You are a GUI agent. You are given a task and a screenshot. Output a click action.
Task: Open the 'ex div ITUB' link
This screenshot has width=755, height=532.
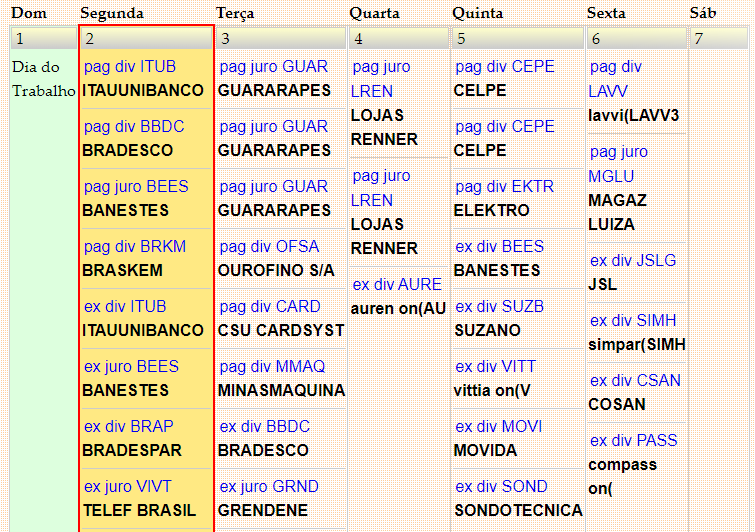[x=125, y=307]
